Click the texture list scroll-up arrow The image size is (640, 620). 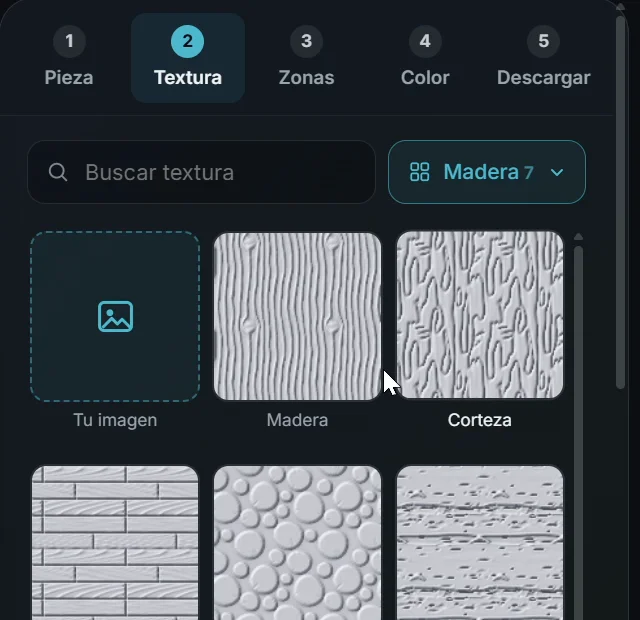tap(578, 237)
